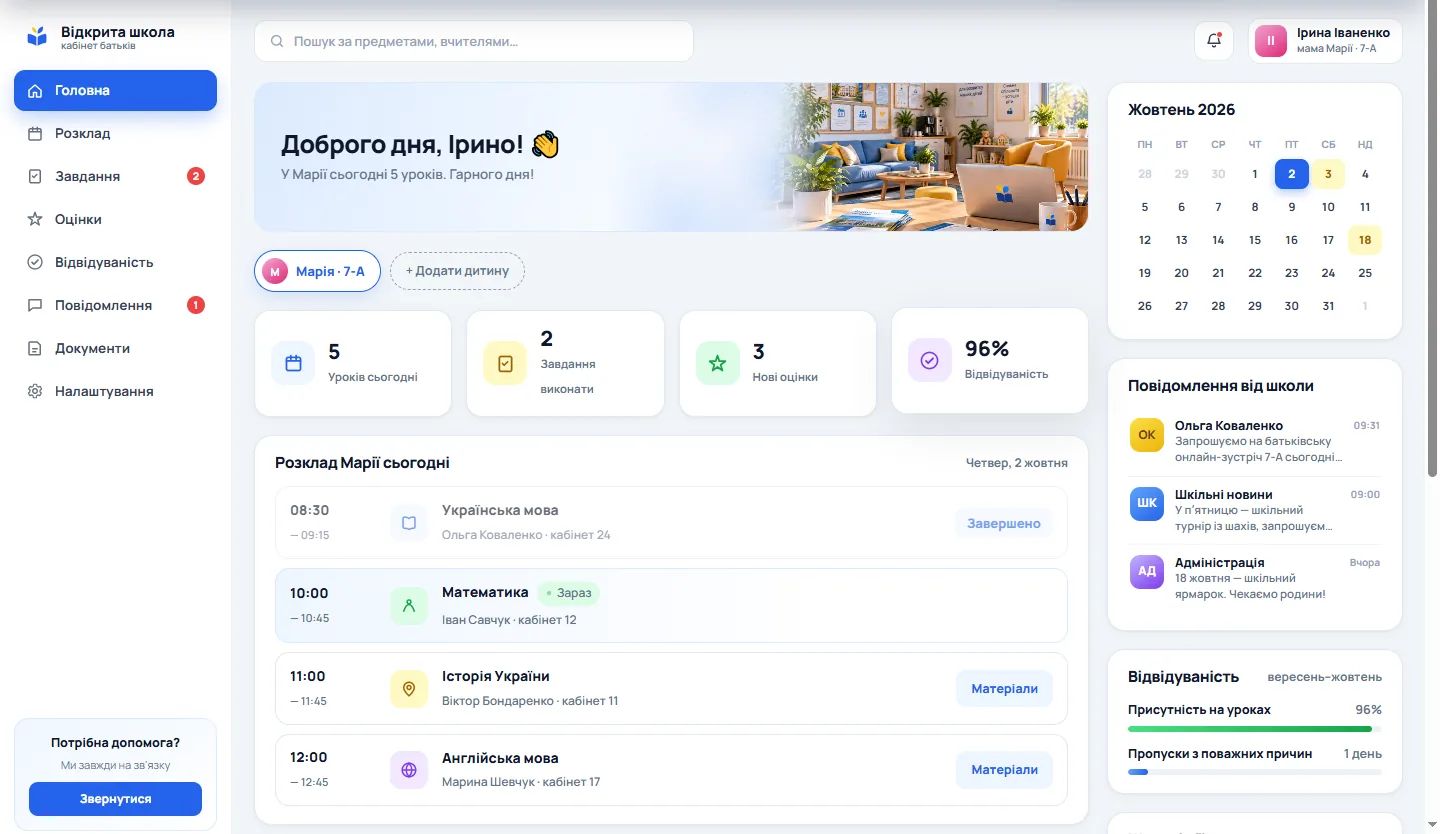
Task: Open Налаштування in the sidebar
Action: tap(115, 391)
